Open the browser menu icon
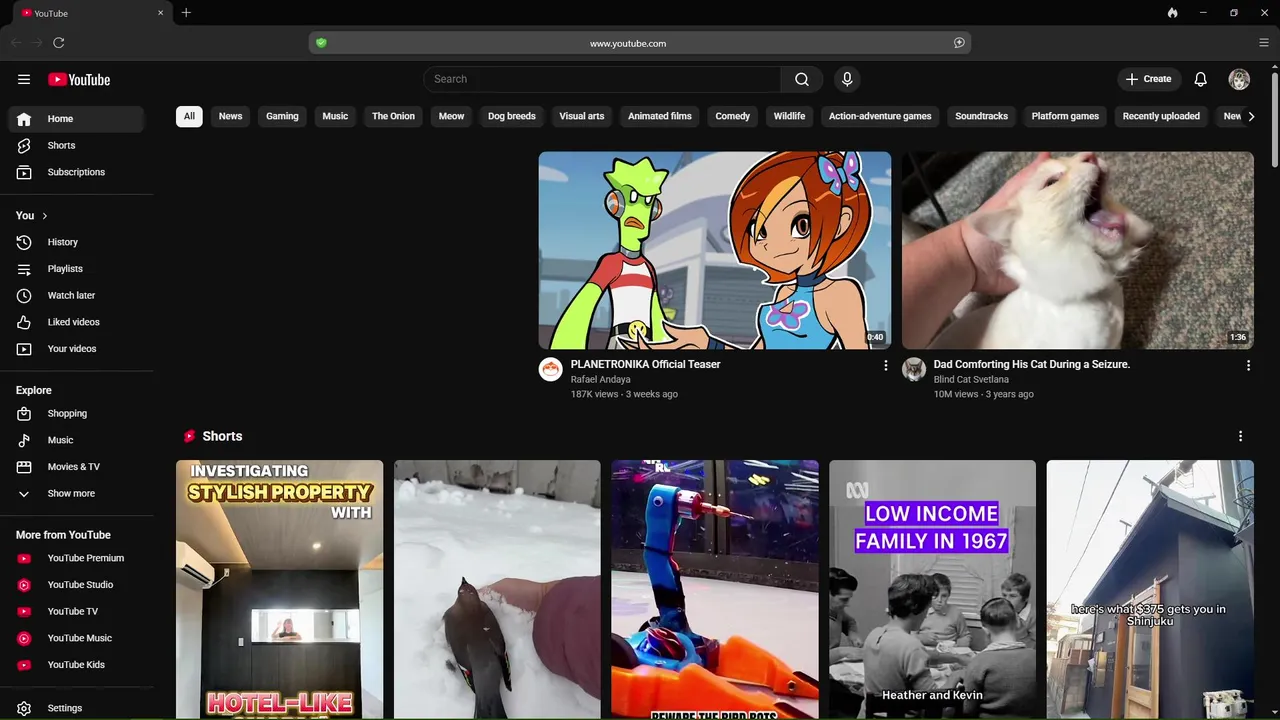The width and height of the screenshot is (1280, 720). coord(1264,43)
